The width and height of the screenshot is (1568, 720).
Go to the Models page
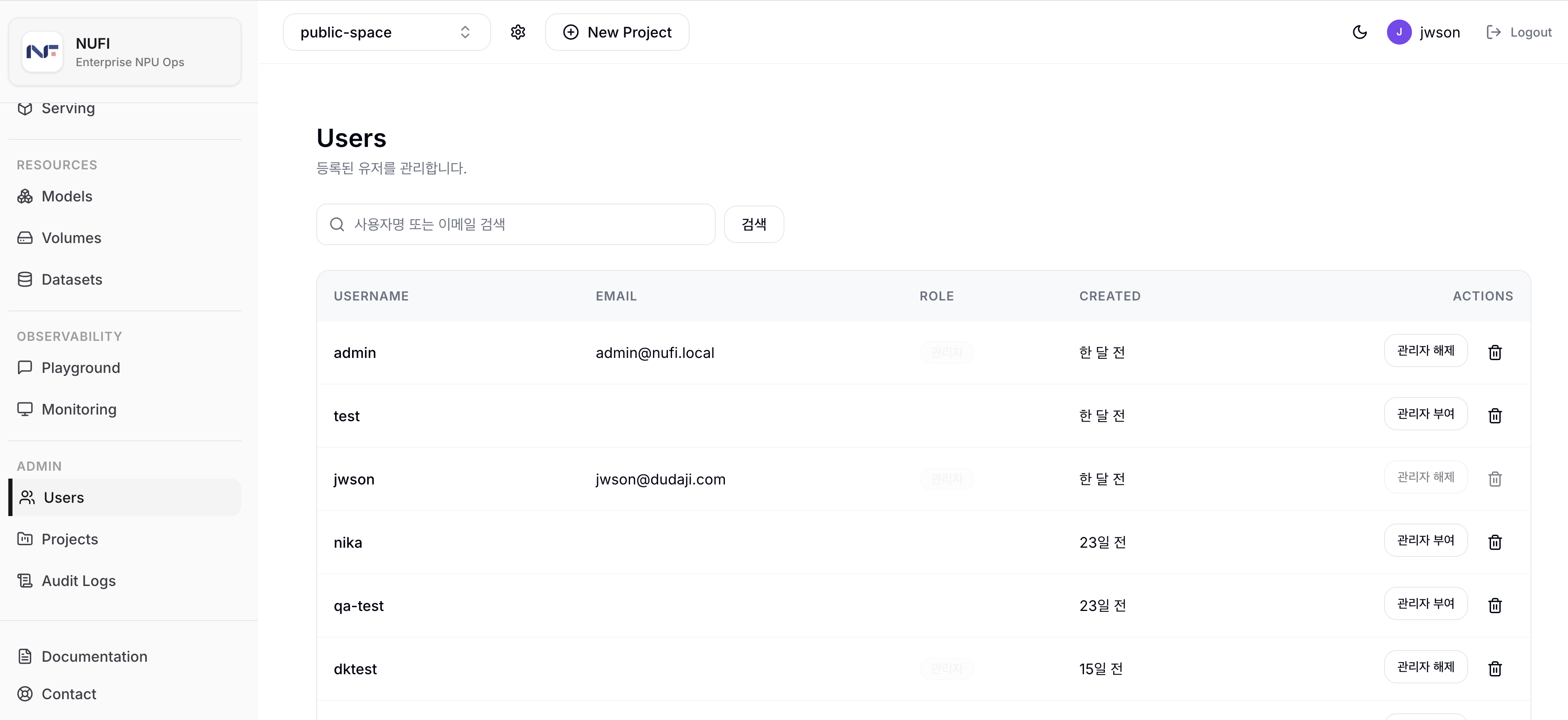(x=125, y=196)
